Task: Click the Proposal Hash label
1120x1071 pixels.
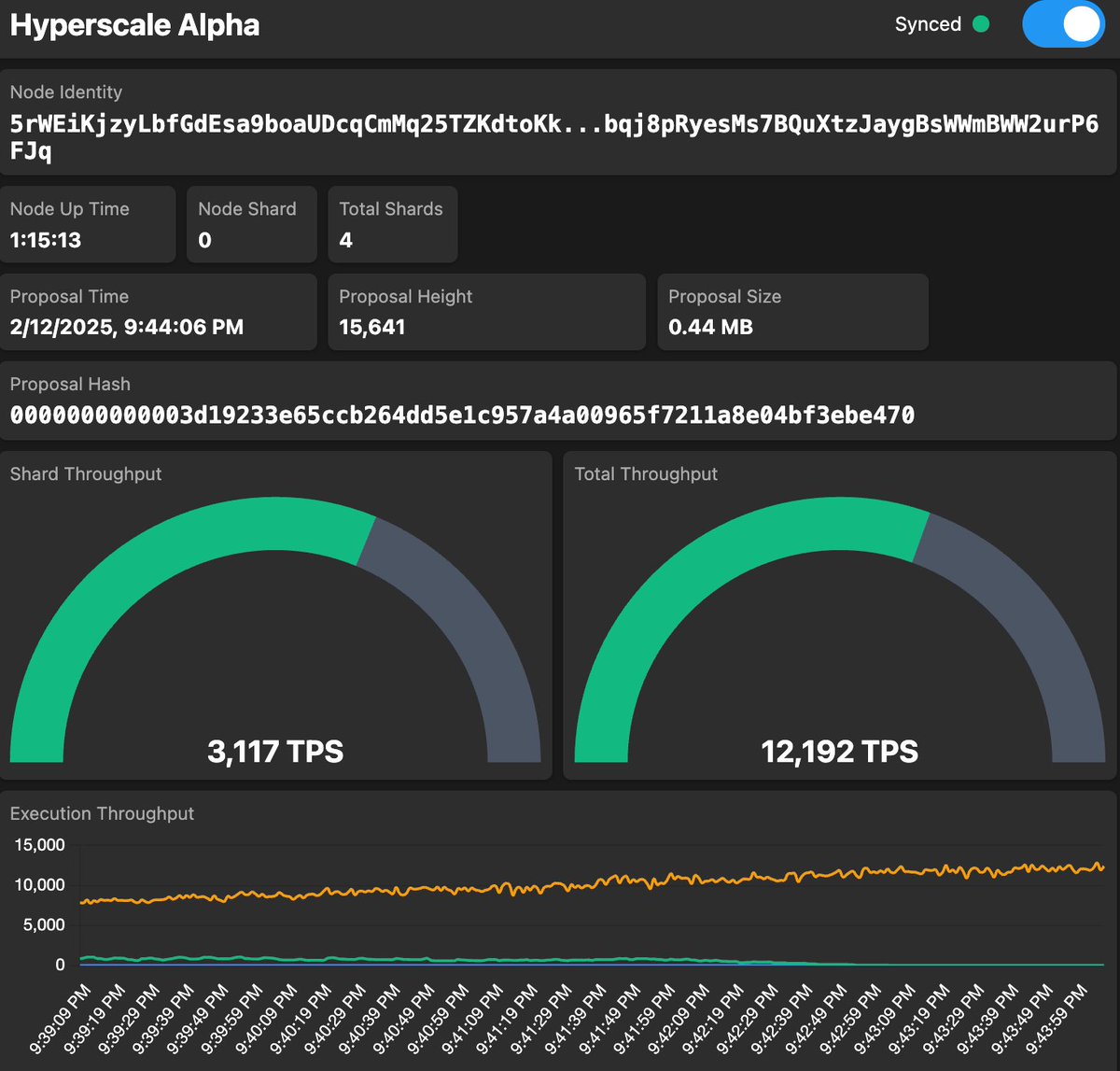Action: click(70, 384)
